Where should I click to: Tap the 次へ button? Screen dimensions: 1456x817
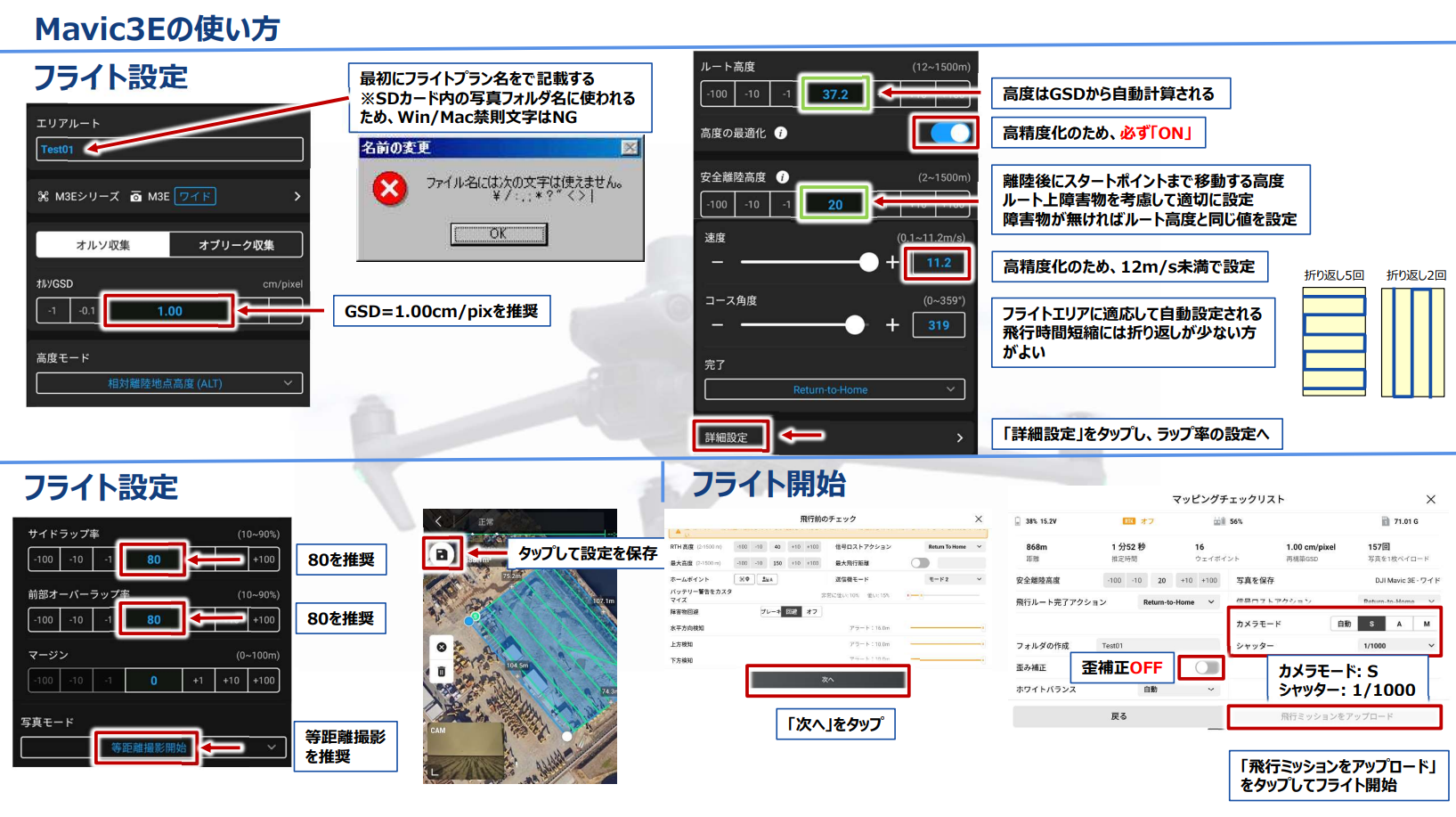click(827, 680)
